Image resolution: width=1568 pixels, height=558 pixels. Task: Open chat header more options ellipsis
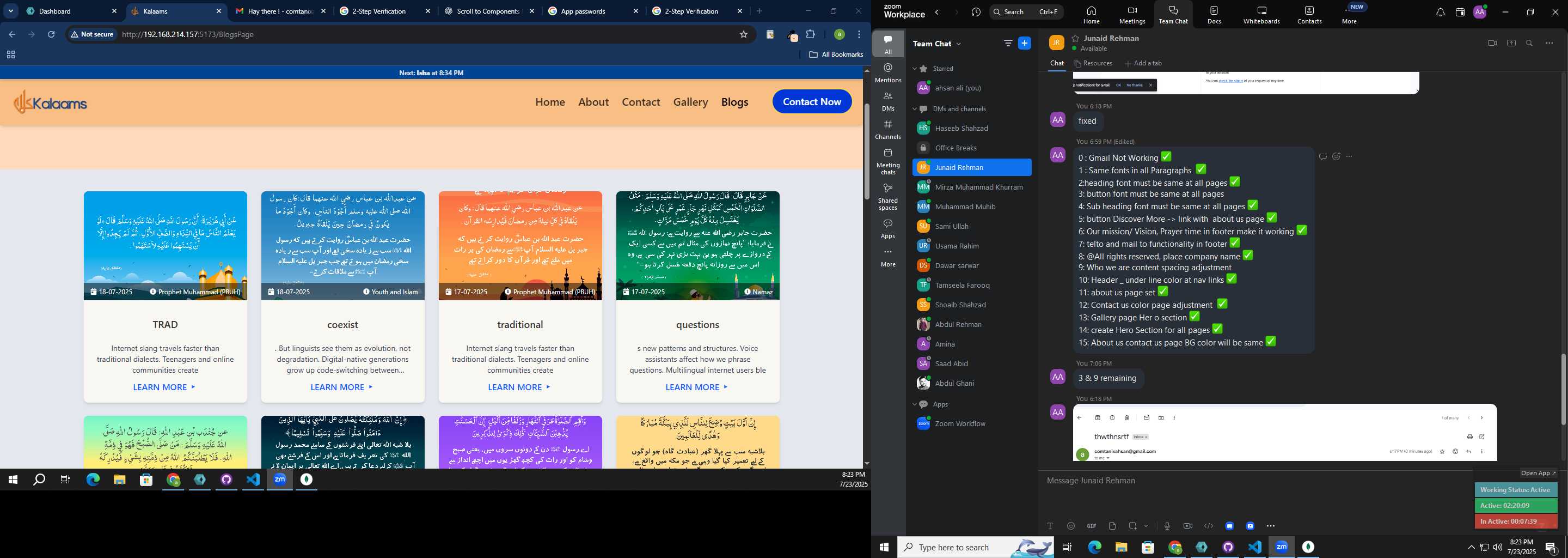pyautogui.click(x=1549, y=43)
